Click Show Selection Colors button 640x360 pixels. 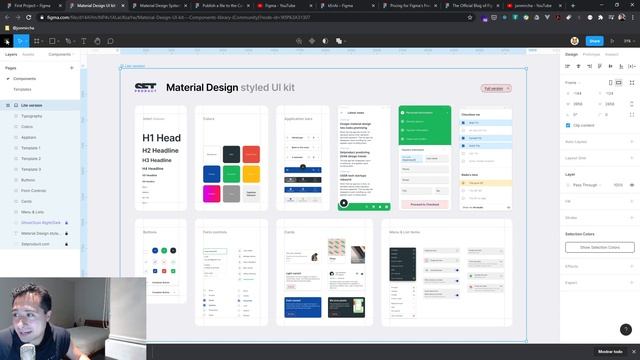pos(600,247)
